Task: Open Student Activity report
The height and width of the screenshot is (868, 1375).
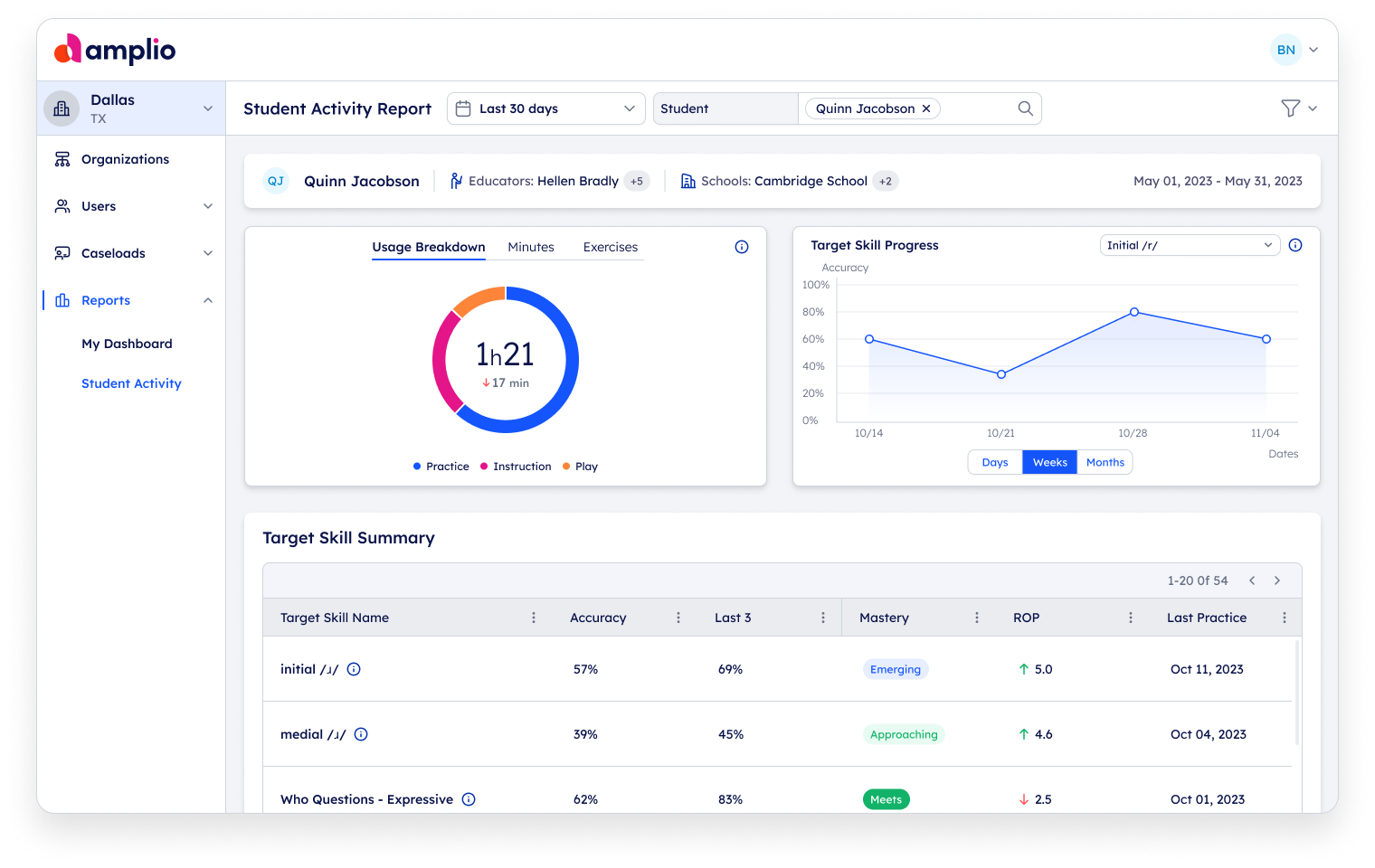Action: pyautogui.click(x=131, y=383)
